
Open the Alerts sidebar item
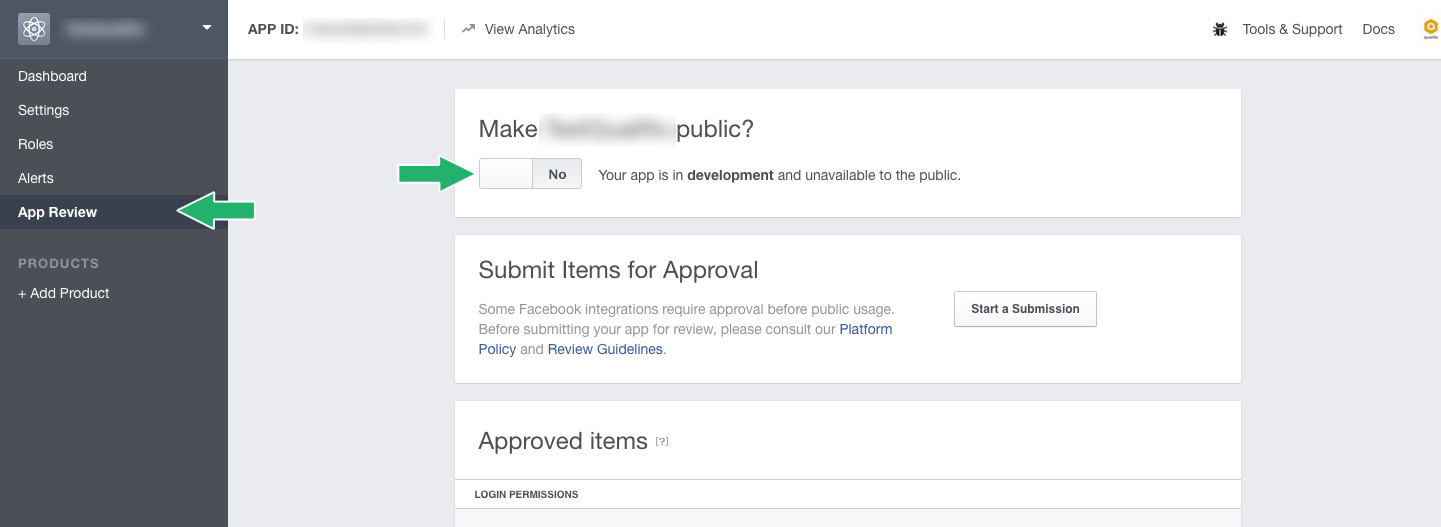click(36, 178)
